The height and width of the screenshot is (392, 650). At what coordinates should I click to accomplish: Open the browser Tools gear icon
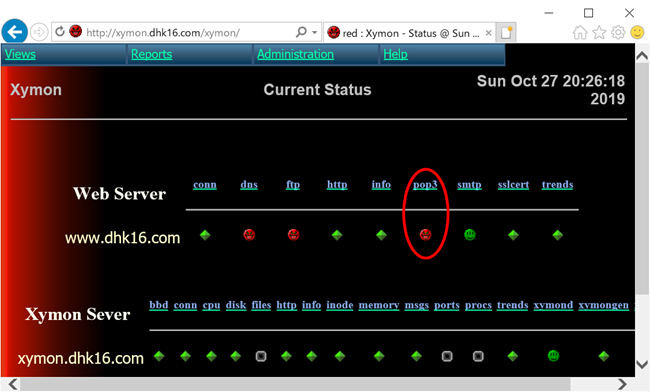tap(618, 32)
